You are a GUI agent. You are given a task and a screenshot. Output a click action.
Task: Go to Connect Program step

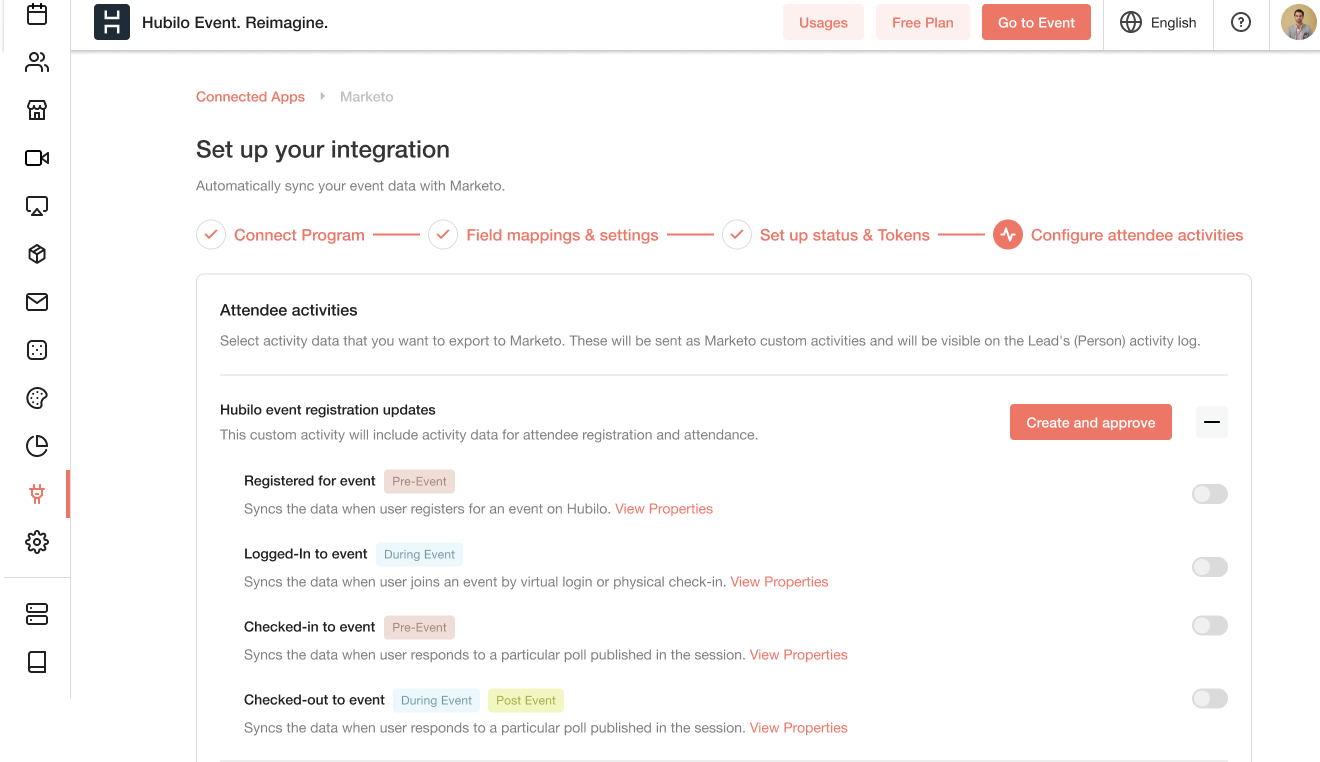[299, 235]
